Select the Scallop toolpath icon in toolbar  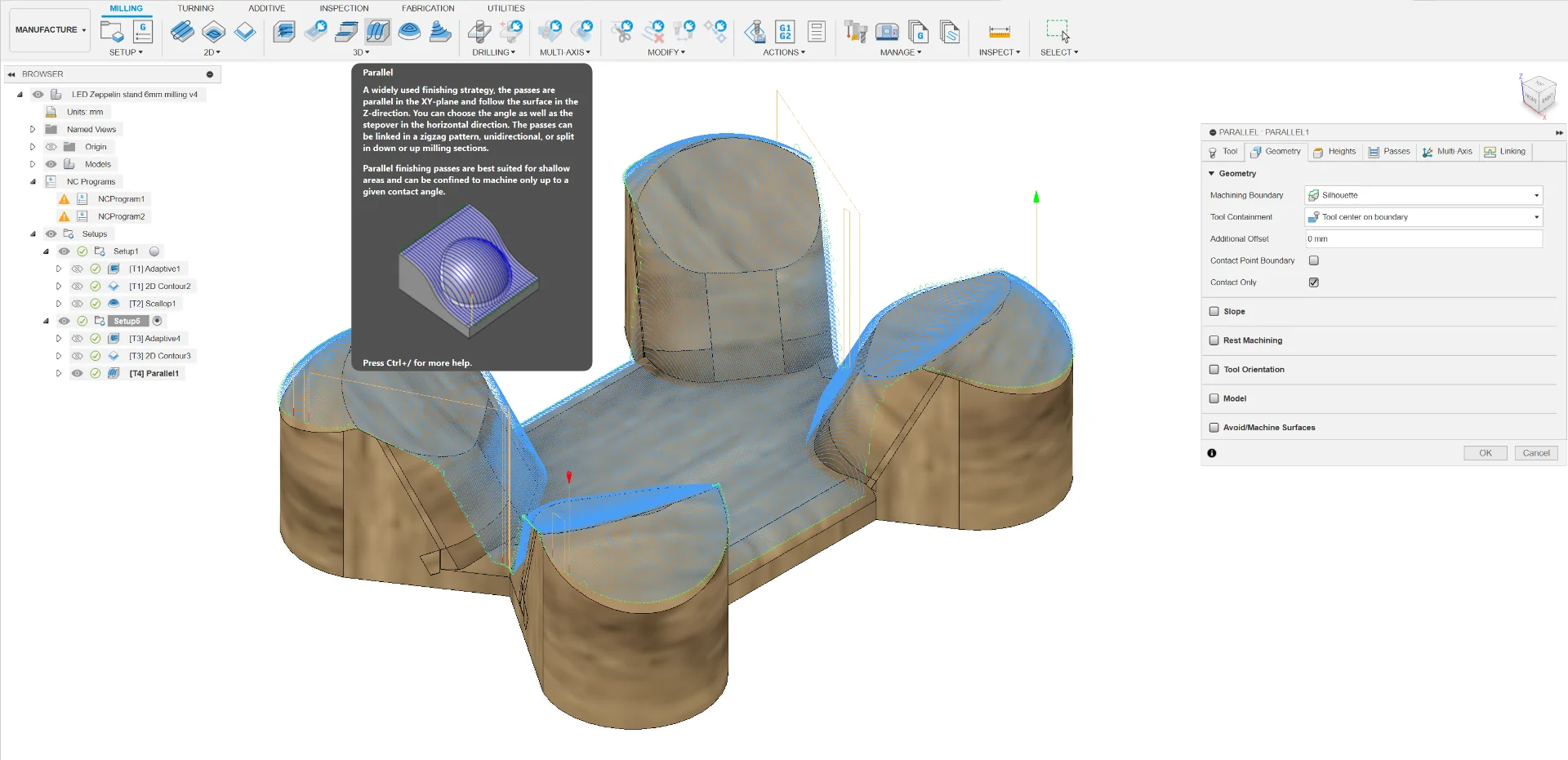pyautogui.click(x=409, y=32)
